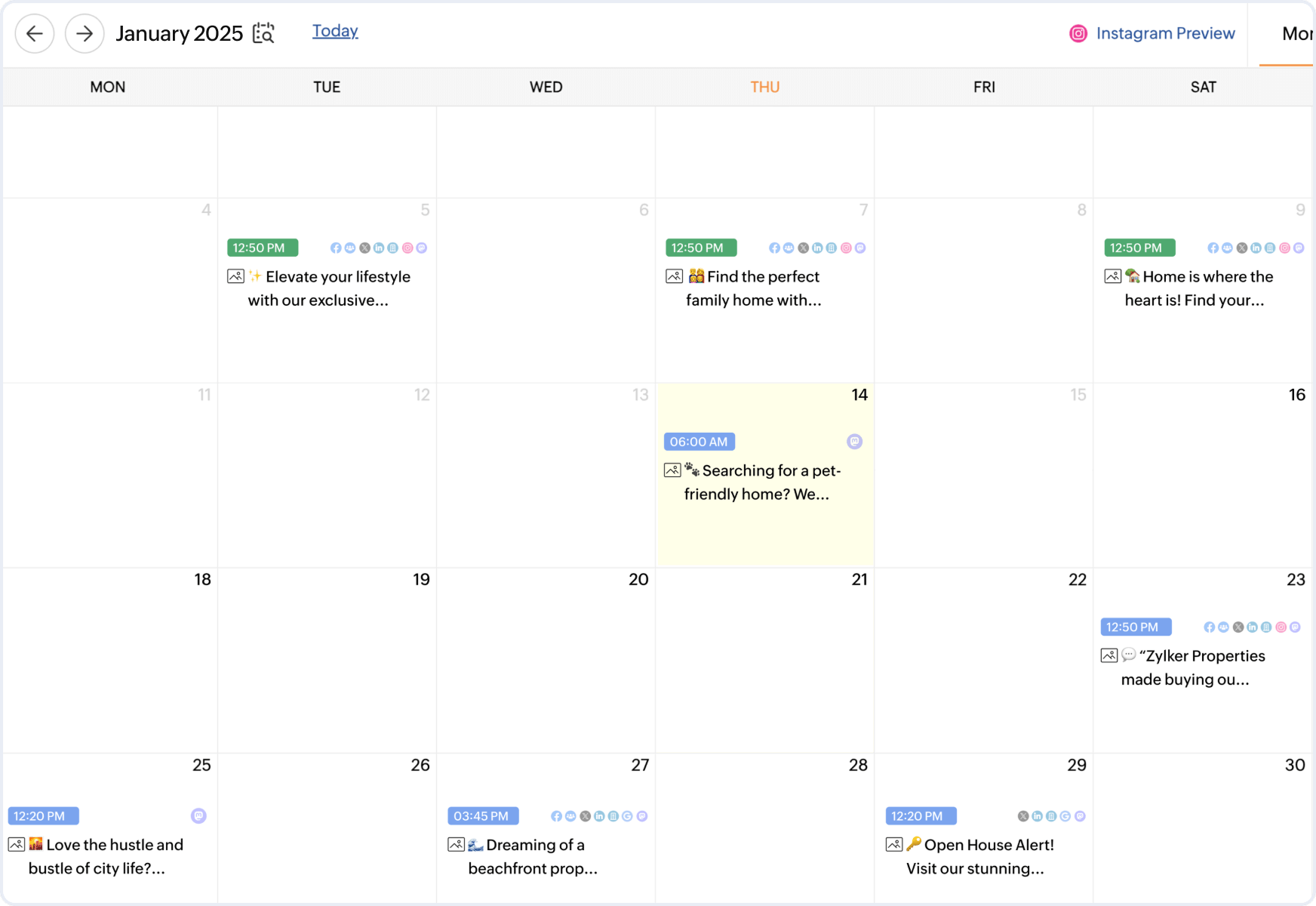Click the SAT column header
This screenshot has width=1316, height=906.
point(1204,87)
